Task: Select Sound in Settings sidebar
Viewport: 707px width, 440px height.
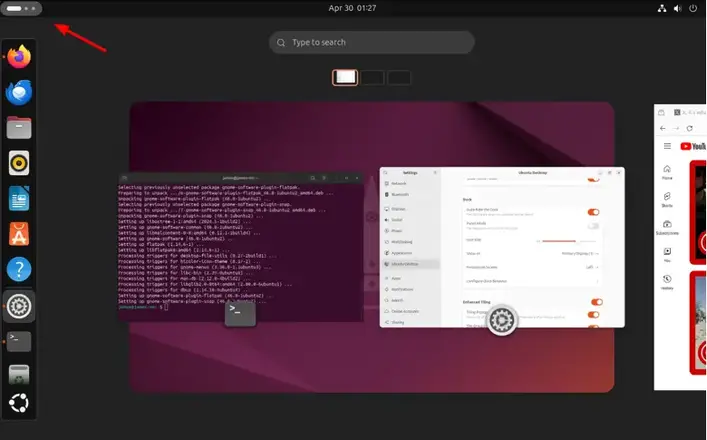Action: tap(410, 220)
